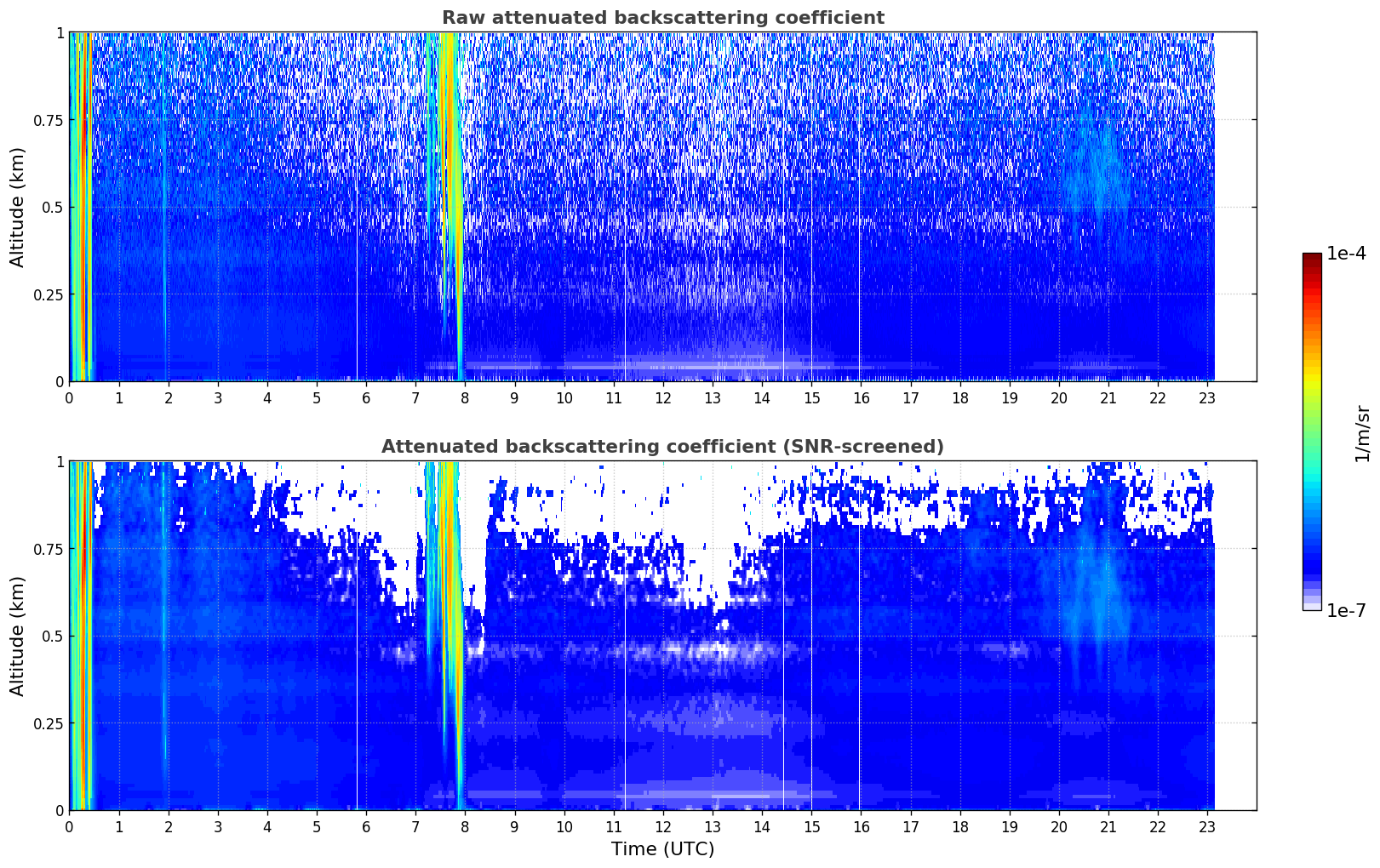Viewport: 1380px width, 868px height.
Task: Click the '0.5' altitude tick of the Raw plot
Action: [53, 207]
